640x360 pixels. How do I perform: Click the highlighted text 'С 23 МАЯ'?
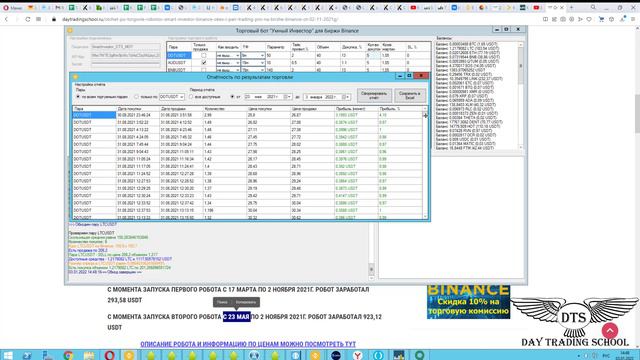point(236,317)
